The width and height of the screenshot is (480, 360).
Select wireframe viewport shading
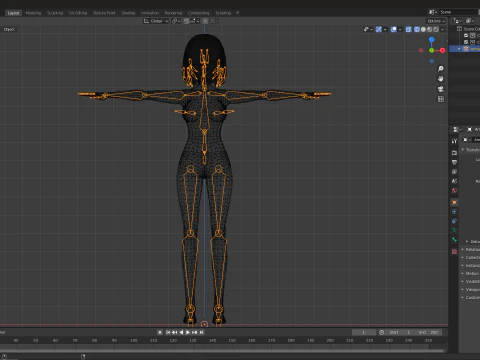(x=417, y=29)
